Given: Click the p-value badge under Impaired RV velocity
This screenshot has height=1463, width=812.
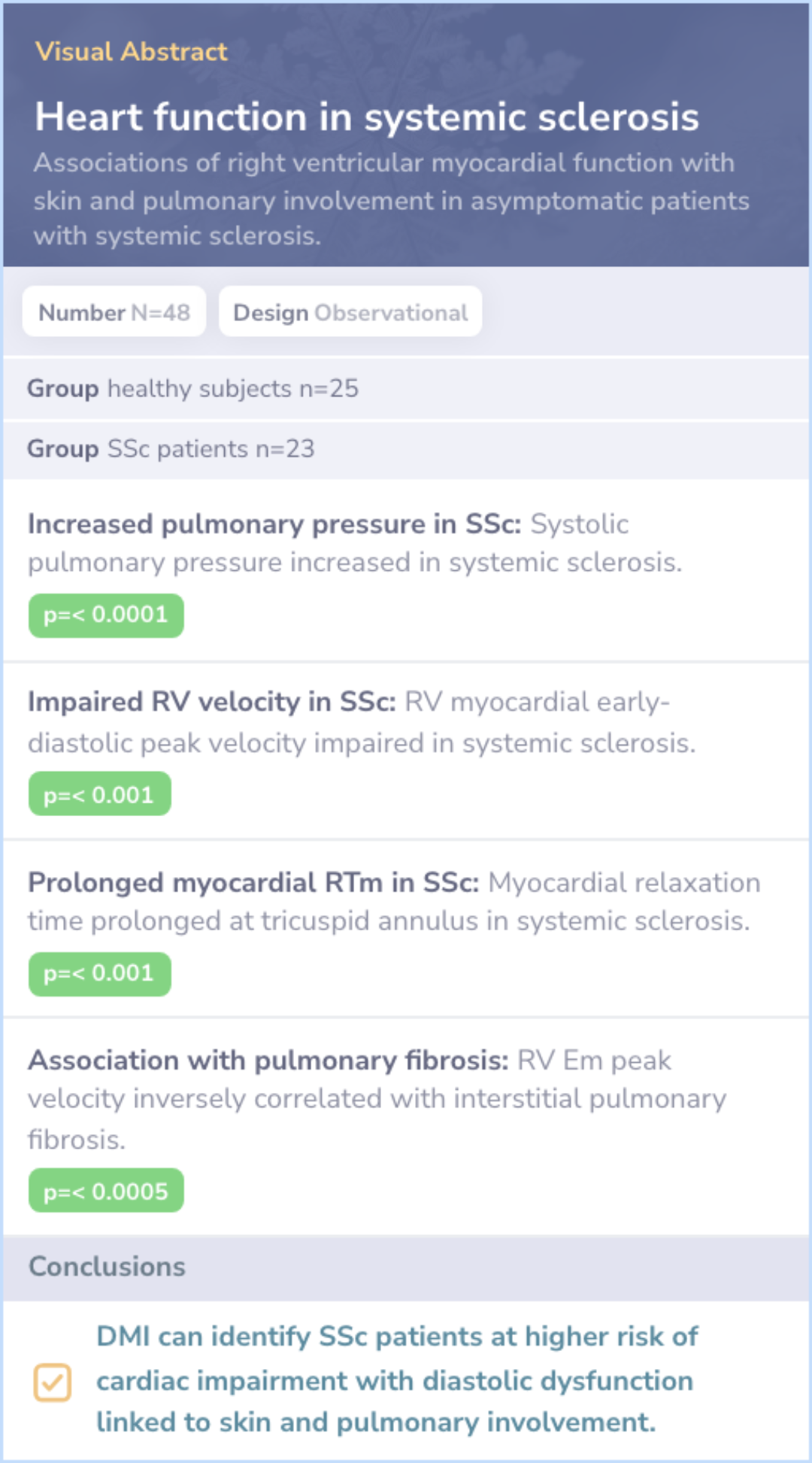Looking at the screenshot, I should [99, 794].
